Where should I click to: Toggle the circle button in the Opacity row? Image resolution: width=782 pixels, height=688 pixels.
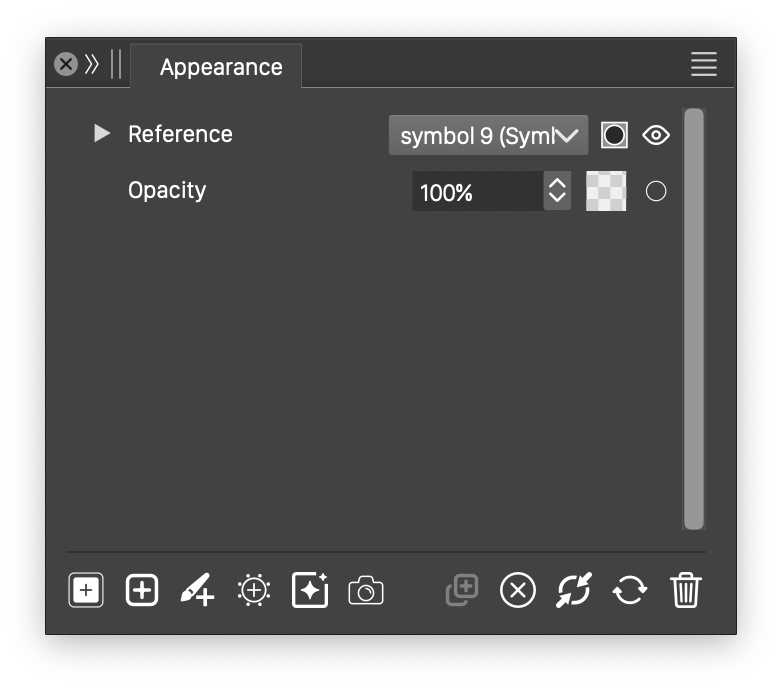[x=656, y=191]
